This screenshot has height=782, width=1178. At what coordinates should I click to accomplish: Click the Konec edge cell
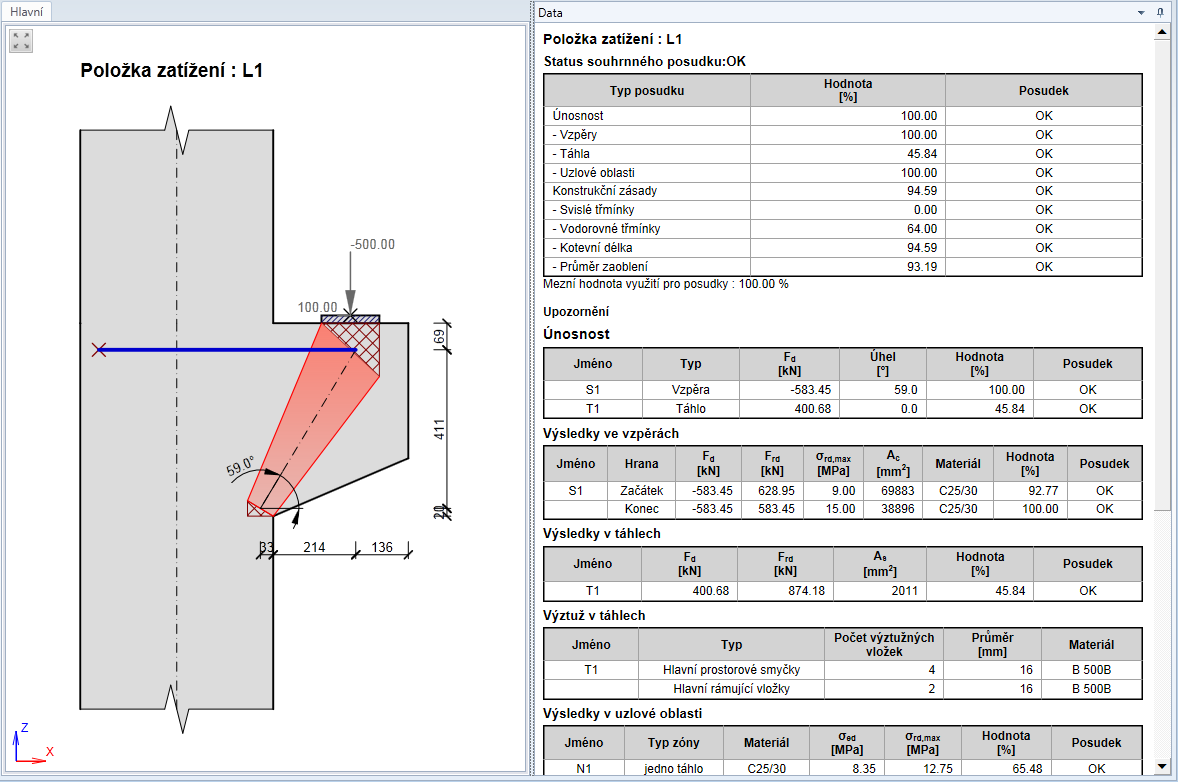[x=642, y=509]
